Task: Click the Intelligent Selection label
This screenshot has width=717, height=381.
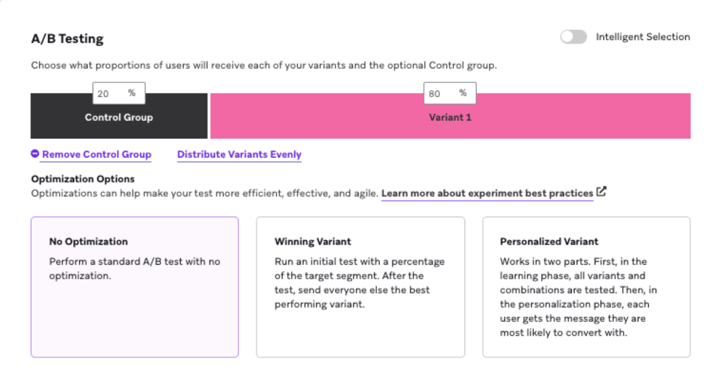Action: pos(642,37)
